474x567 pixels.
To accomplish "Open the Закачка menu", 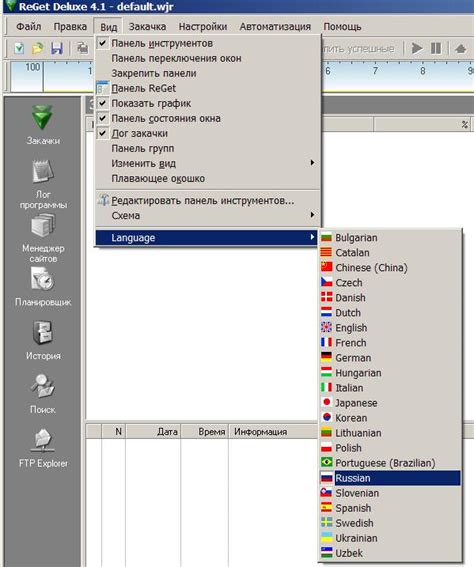I will (x=148, y=27).
